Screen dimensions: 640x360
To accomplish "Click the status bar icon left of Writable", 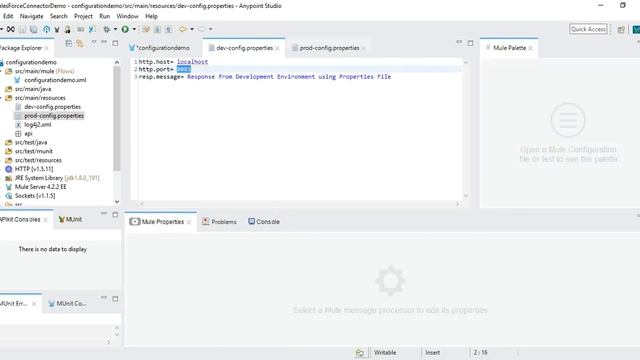I will [360, 353].
